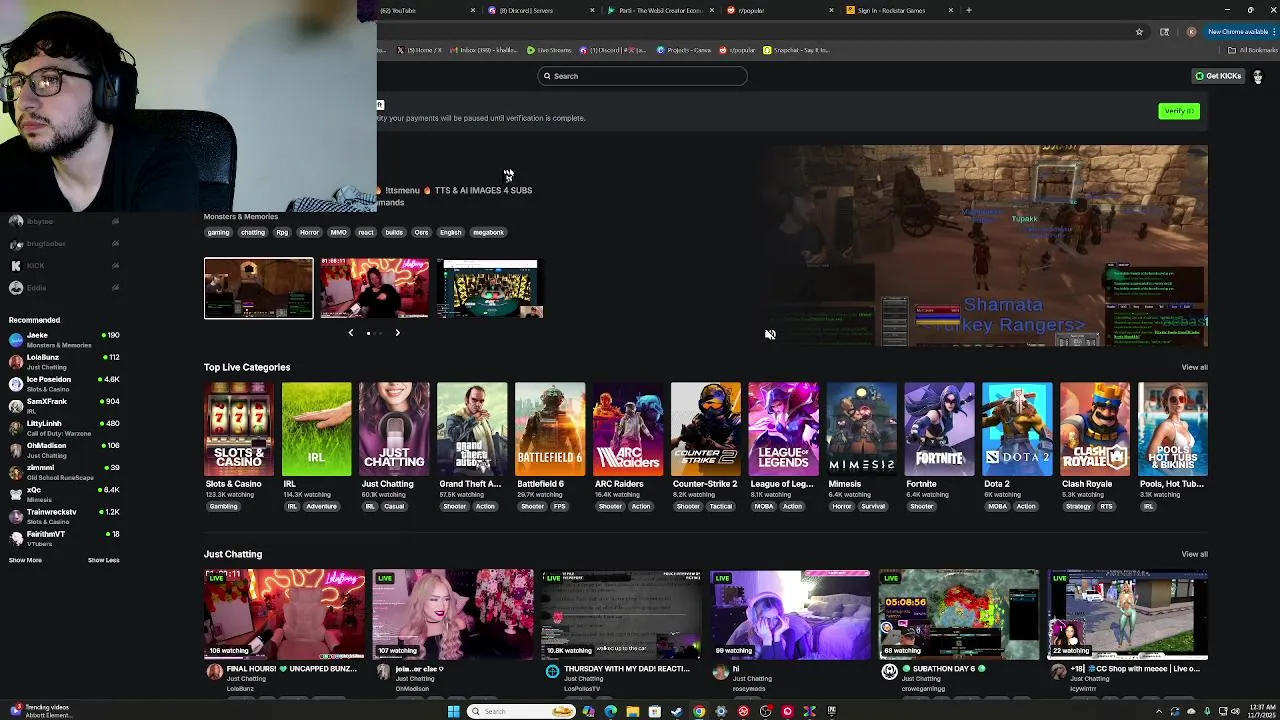Open the All Bookmarks folder
This screenshot has width=1280, height=720.
coord(1255,50)
